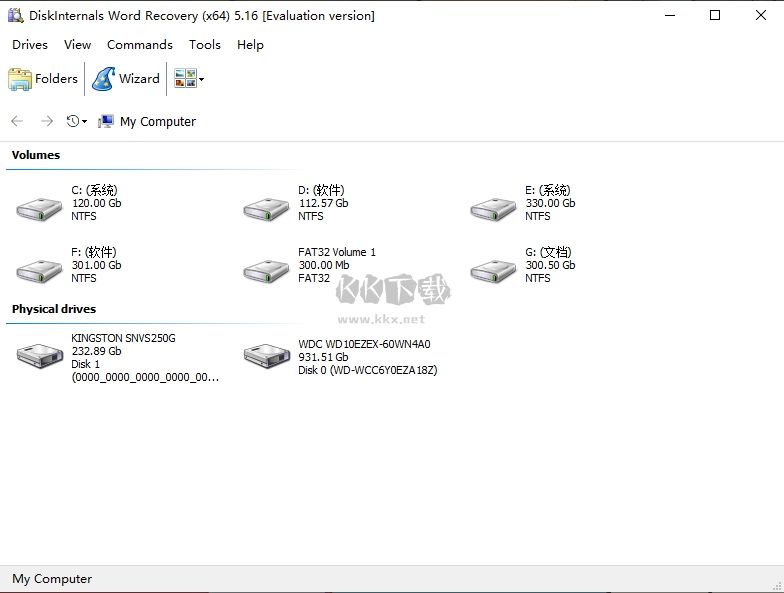Open the Drives menu
The height and width of the screenshot is (593, 784).
click(30, 44)
